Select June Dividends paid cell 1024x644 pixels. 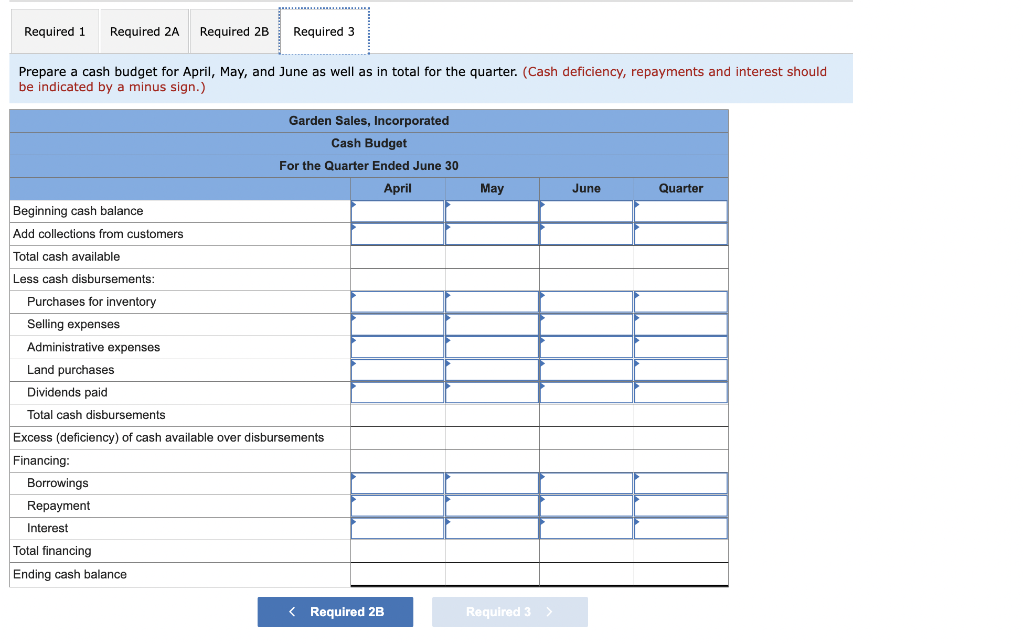coord(586,393)
